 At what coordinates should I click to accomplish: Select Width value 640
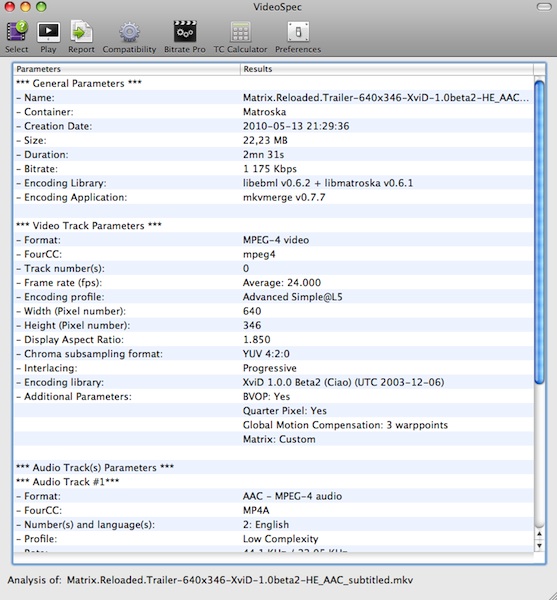252,311
